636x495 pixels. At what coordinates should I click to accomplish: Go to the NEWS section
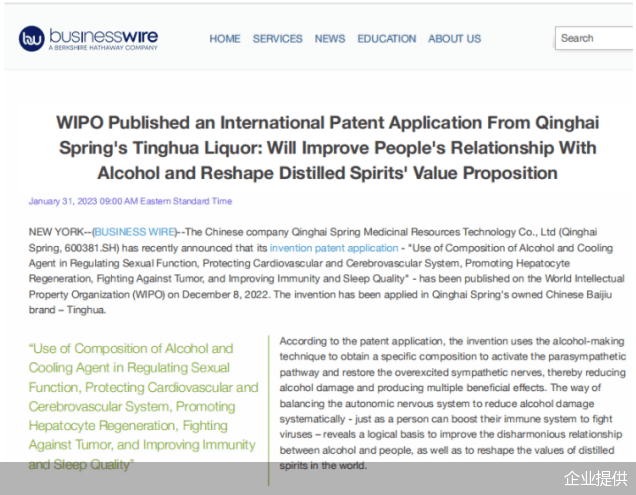point(330,39)
